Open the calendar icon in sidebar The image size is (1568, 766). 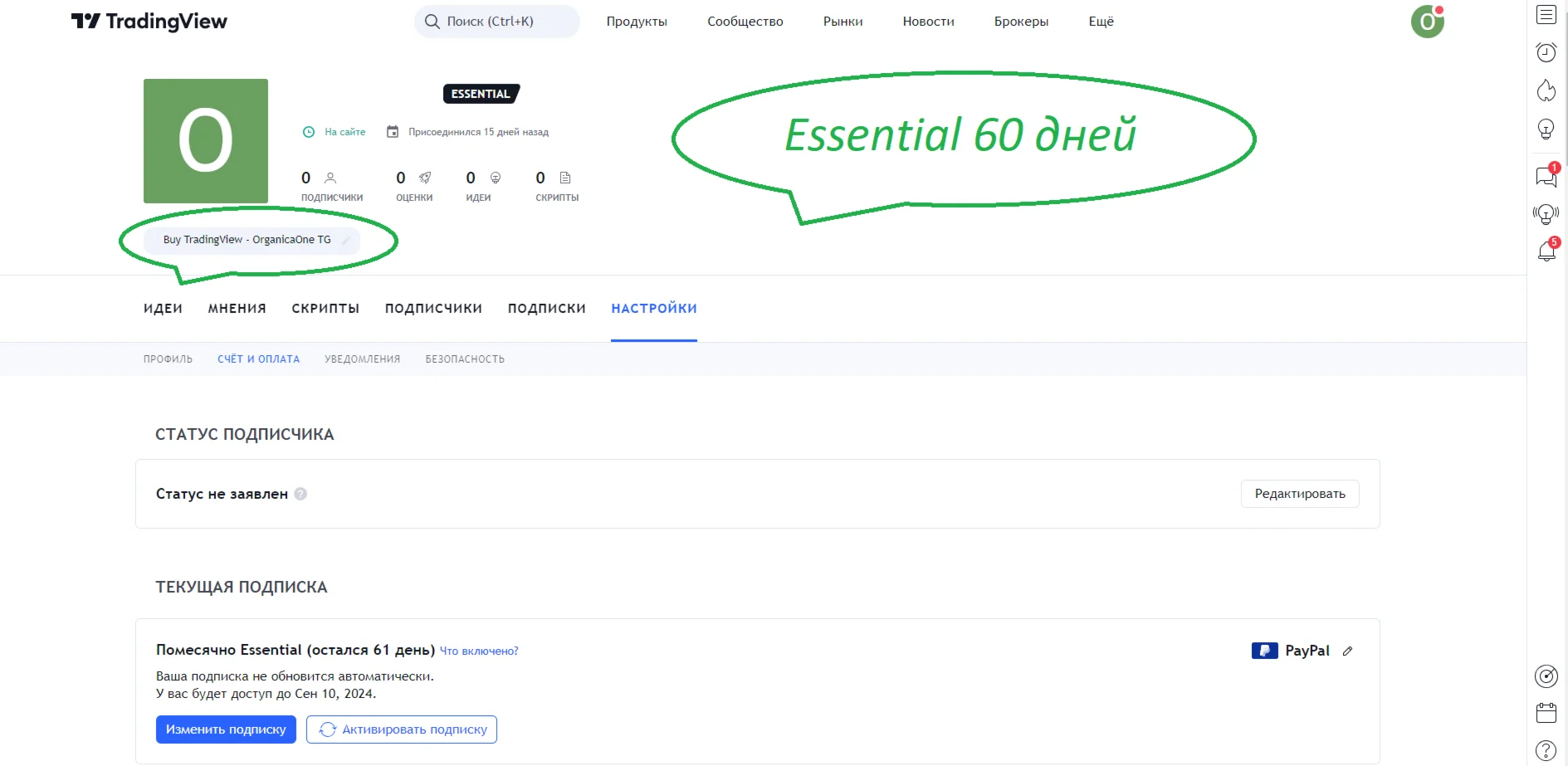(1546, 713)
